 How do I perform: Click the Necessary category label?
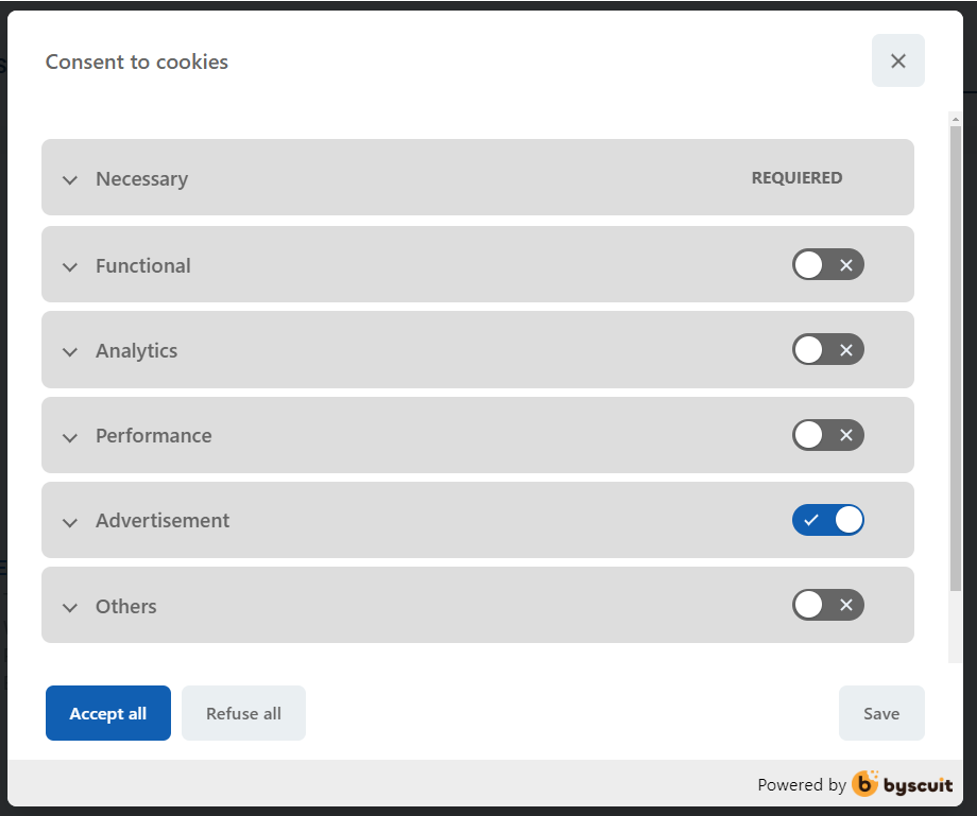point(141,179)
